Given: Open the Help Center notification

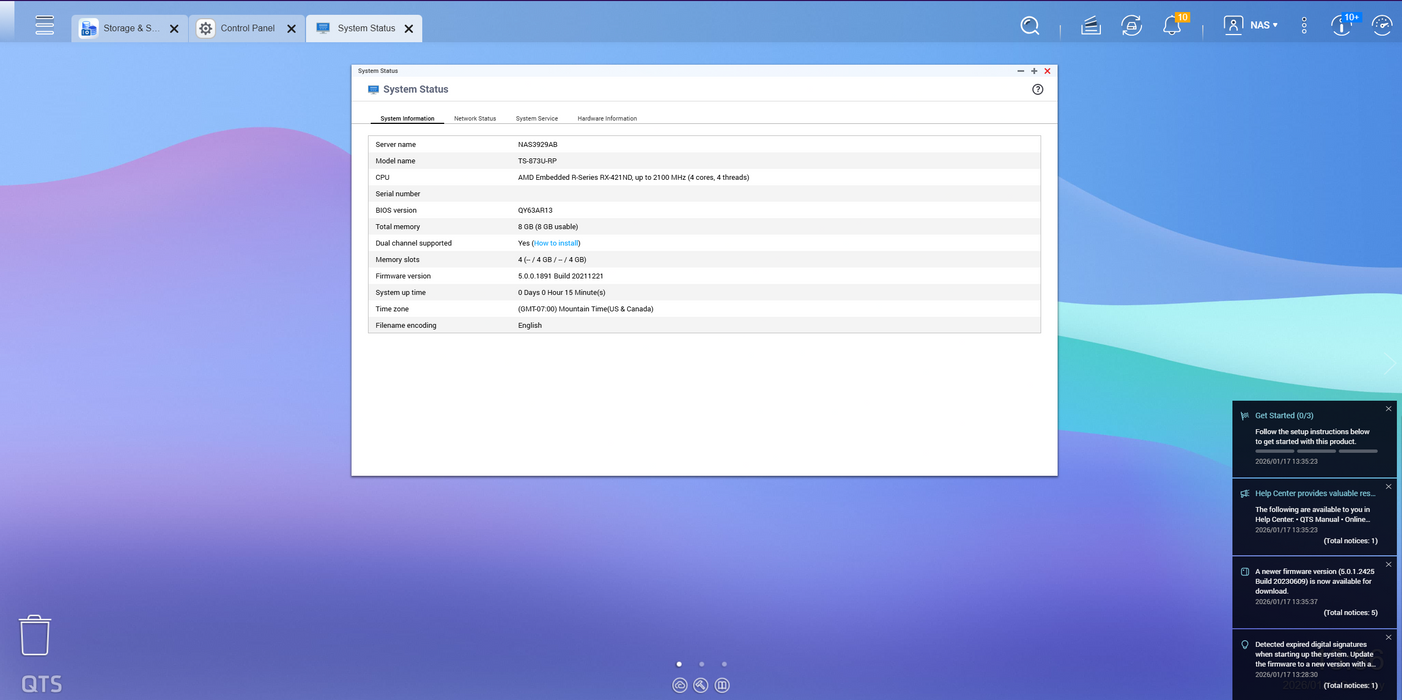Looking at the screenshot, I should click(x=1314, y=516).
